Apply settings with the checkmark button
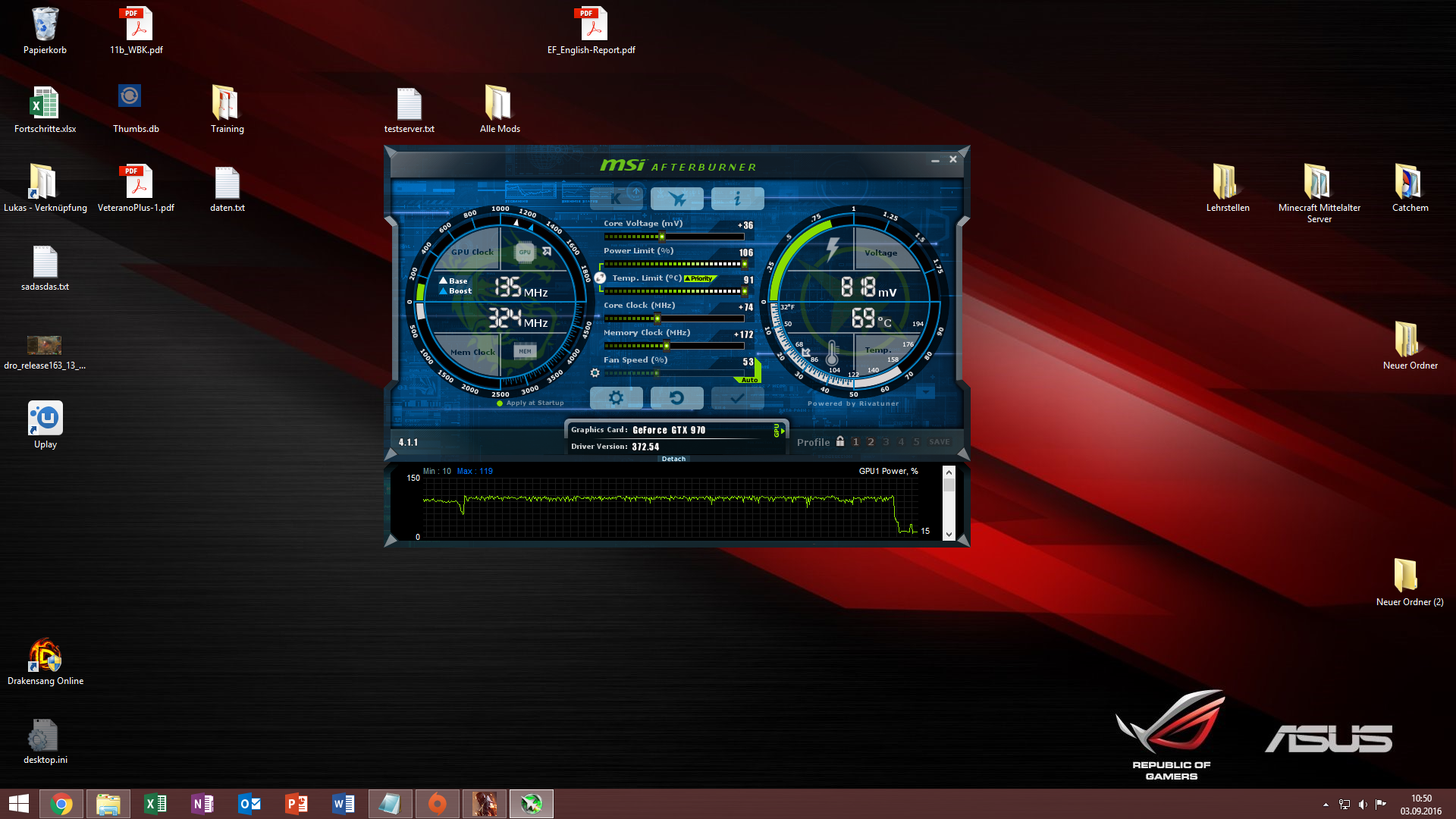 coord(737,397)
